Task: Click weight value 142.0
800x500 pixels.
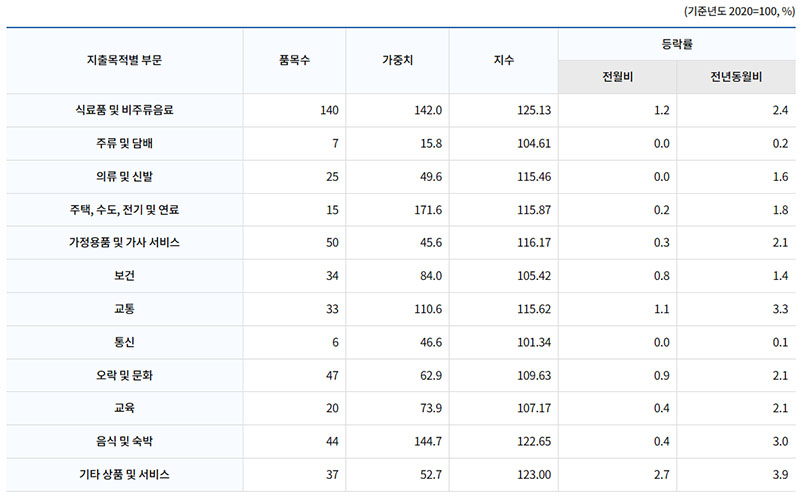Action: point(428,110)
